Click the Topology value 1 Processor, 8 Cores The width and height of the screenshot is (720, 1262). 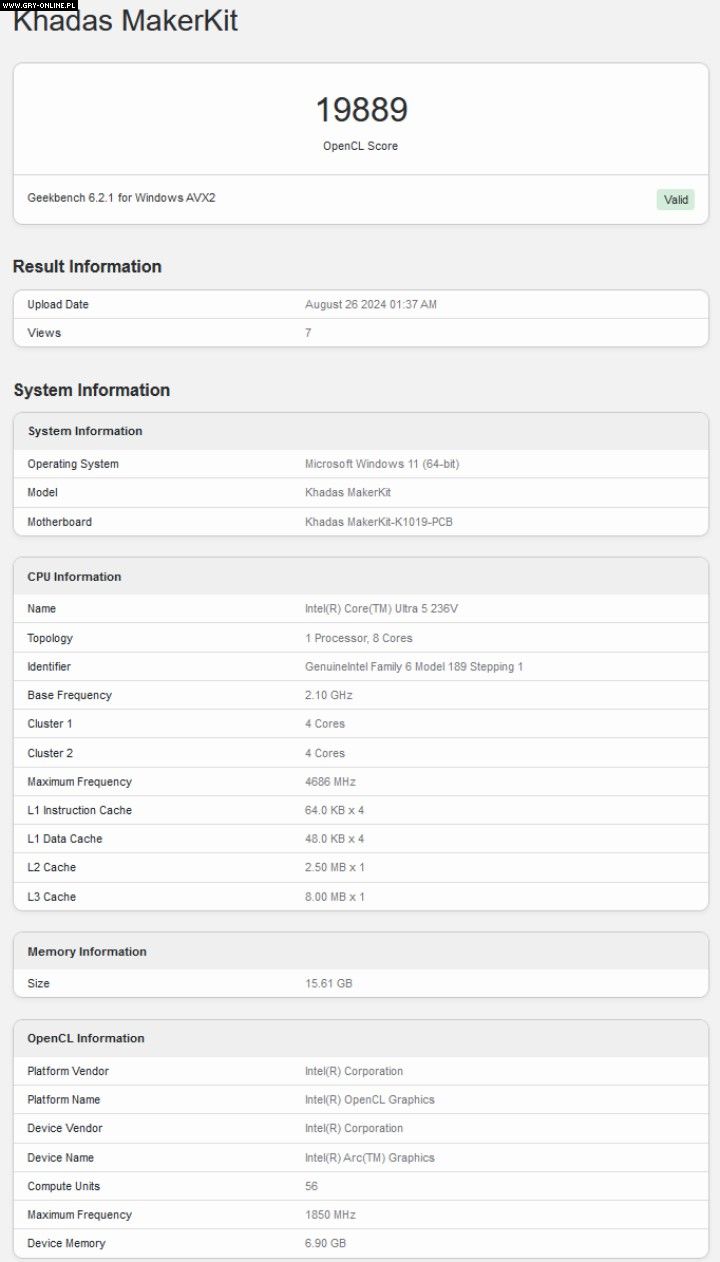358,638
